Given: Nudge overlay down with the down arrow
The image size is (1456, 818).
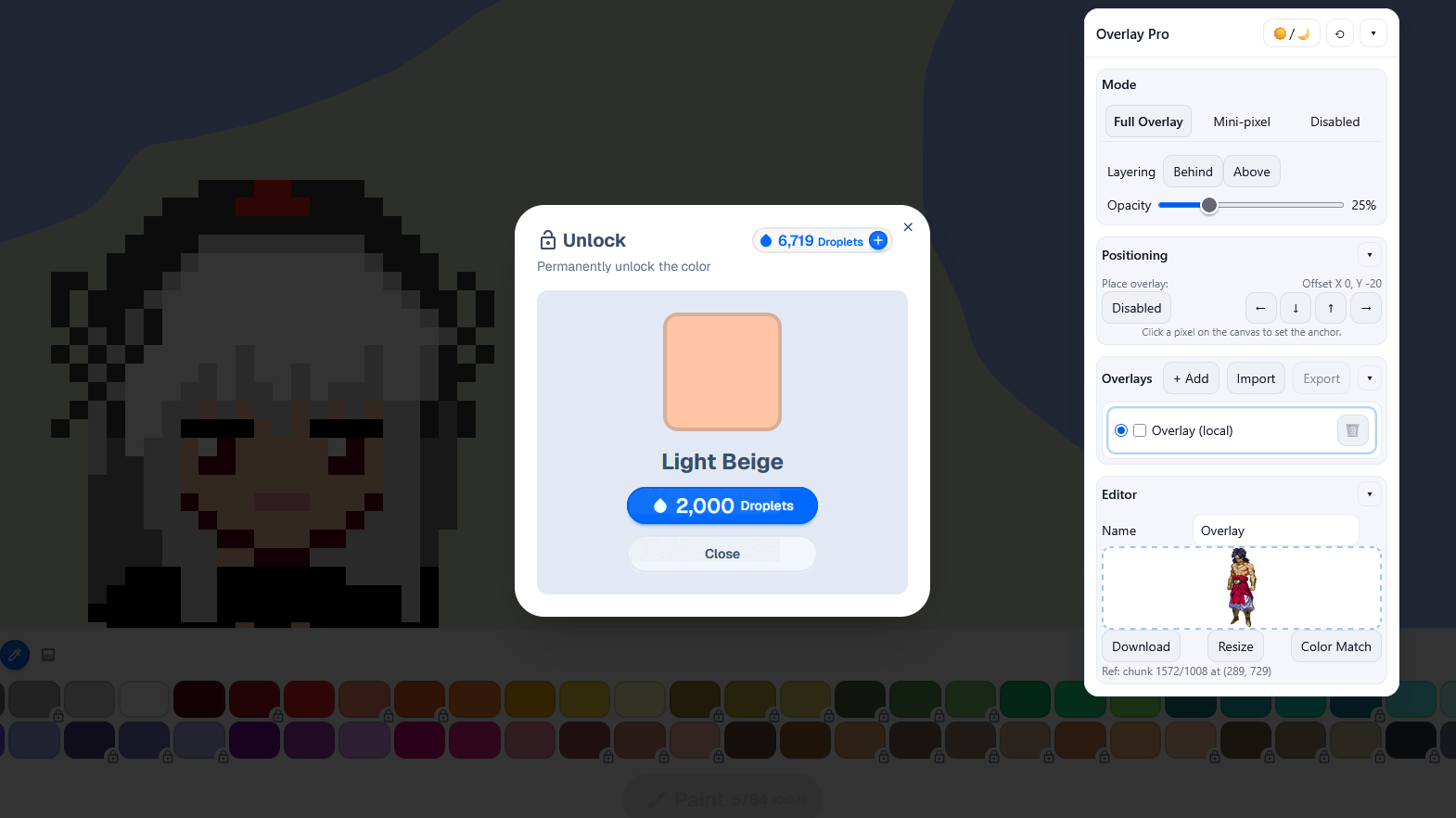Looking at the screenshot, I should [1296, 308].
